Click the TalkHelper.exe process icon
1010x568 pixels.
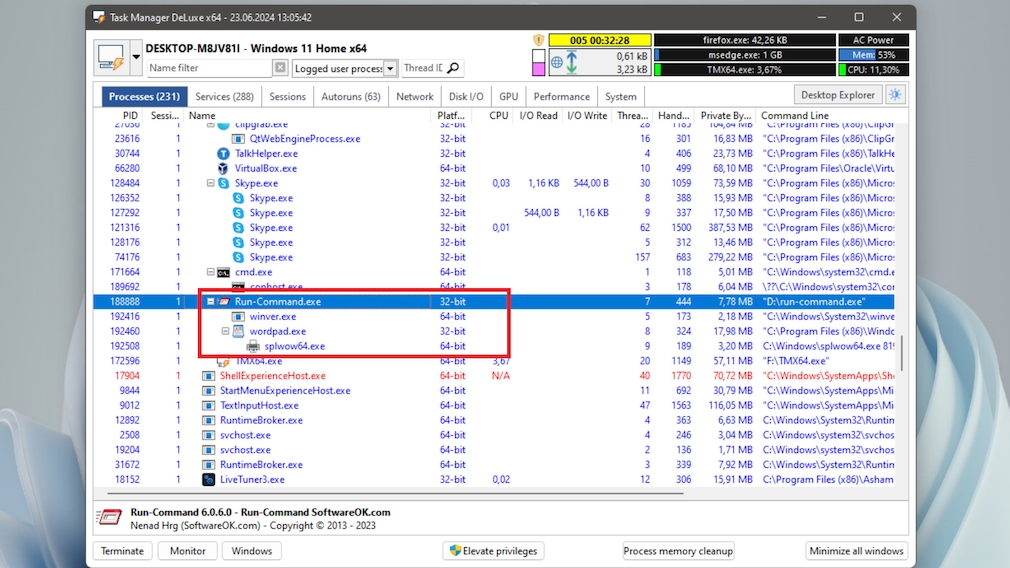[223, 154]
